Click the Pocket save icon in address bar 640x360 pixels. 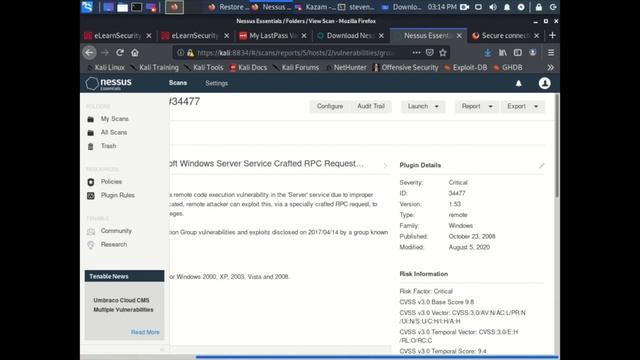pyautogui.click(x=429, y=53)
